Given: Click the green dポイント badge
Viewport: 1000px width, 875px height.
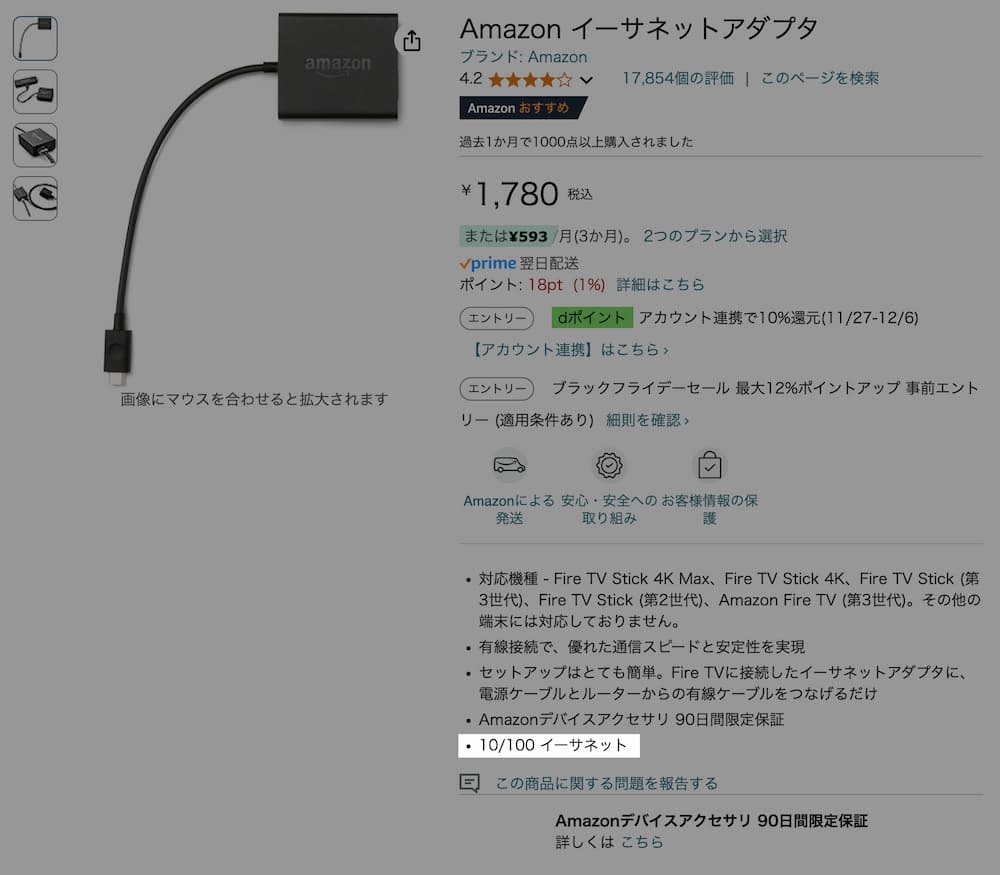Looking at the screenshot, I should pyautogui.click(x=592, y=318).
